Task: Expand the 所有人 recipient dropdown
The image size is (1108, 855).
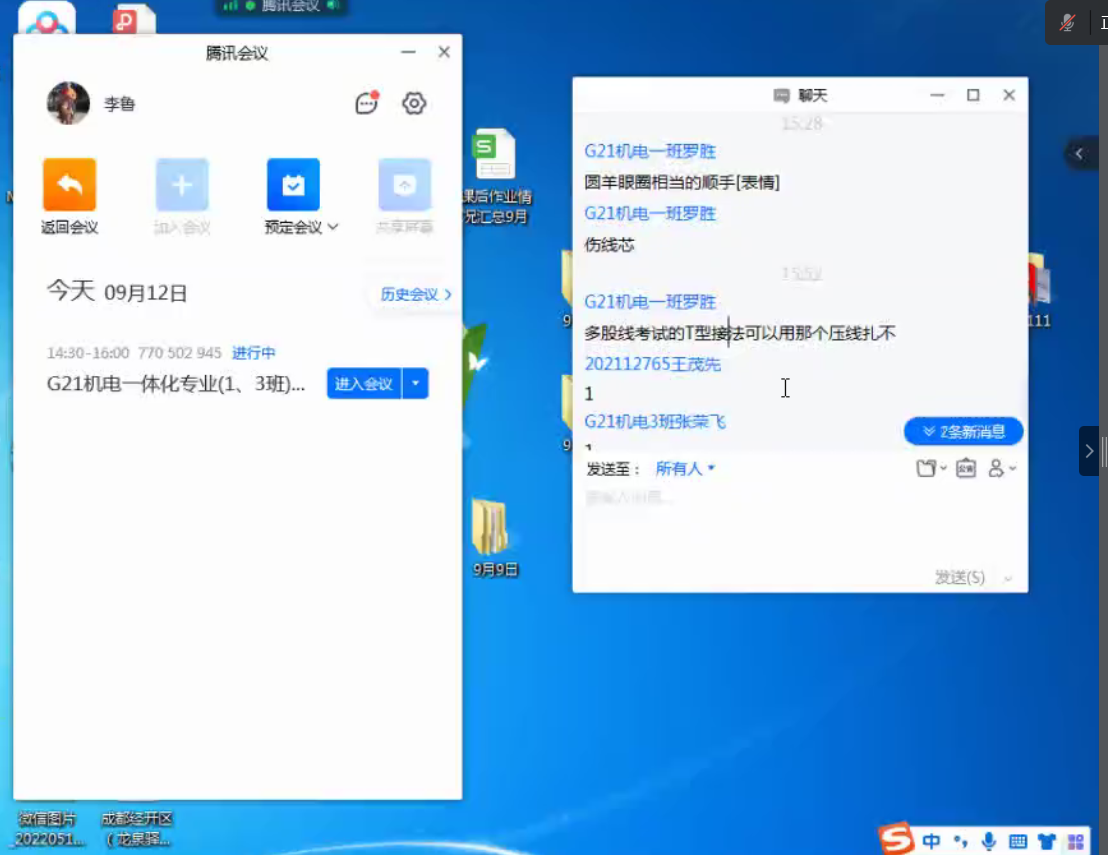Action: click(686, 468)
